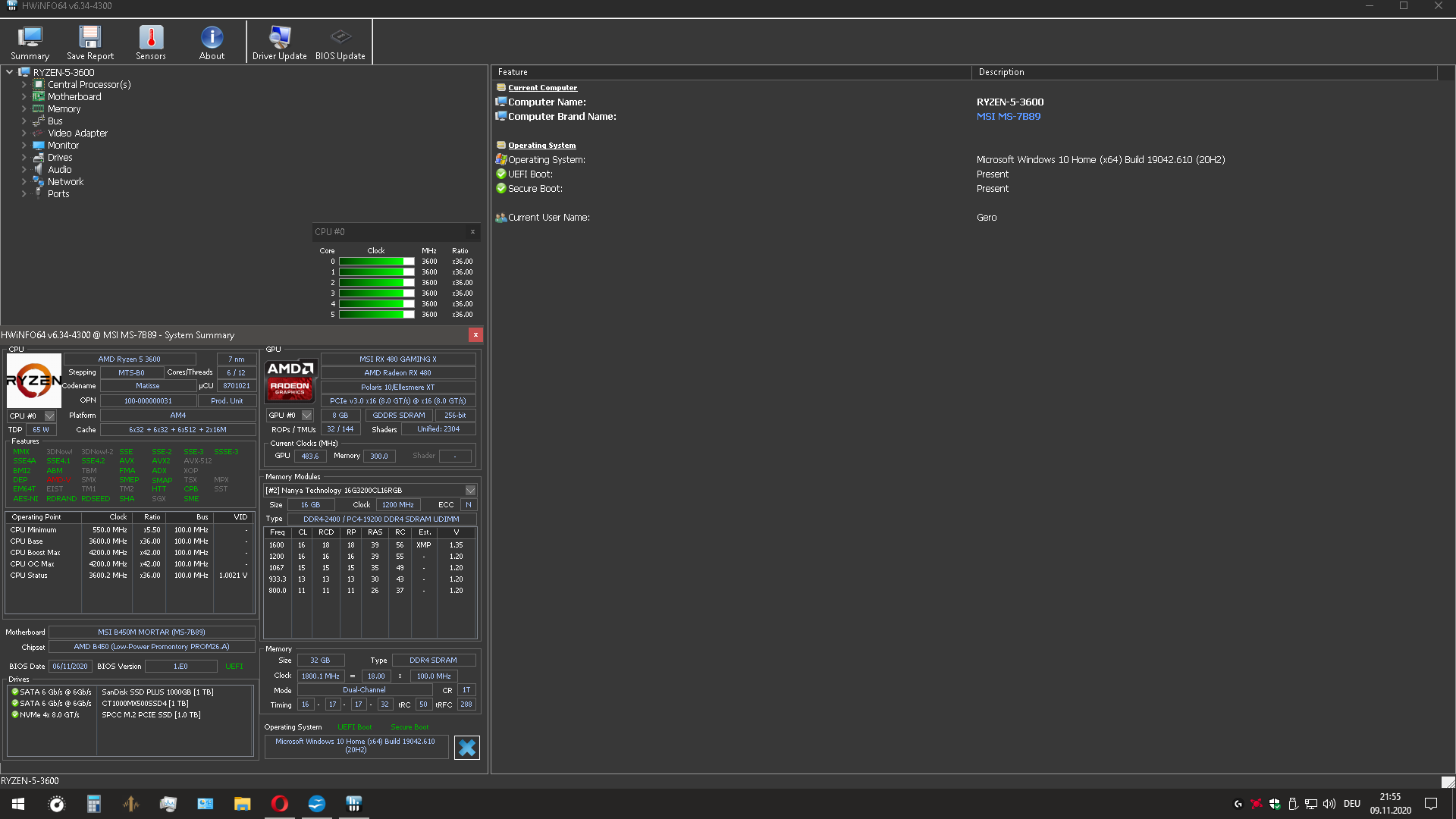The height and width of the screenshot is (819, 1456).
Task: Expand the Central Processor(s) tree node
Action: pos(24,84)
